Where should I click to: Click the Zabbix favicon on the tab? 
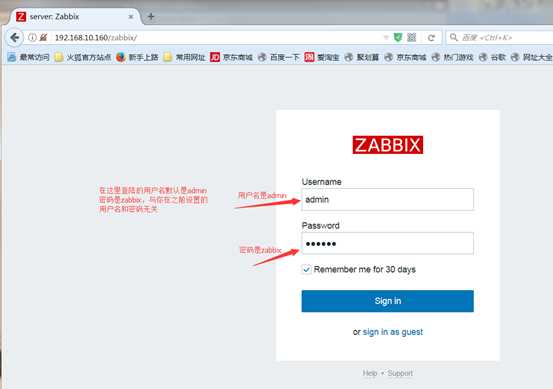point(21,17)
